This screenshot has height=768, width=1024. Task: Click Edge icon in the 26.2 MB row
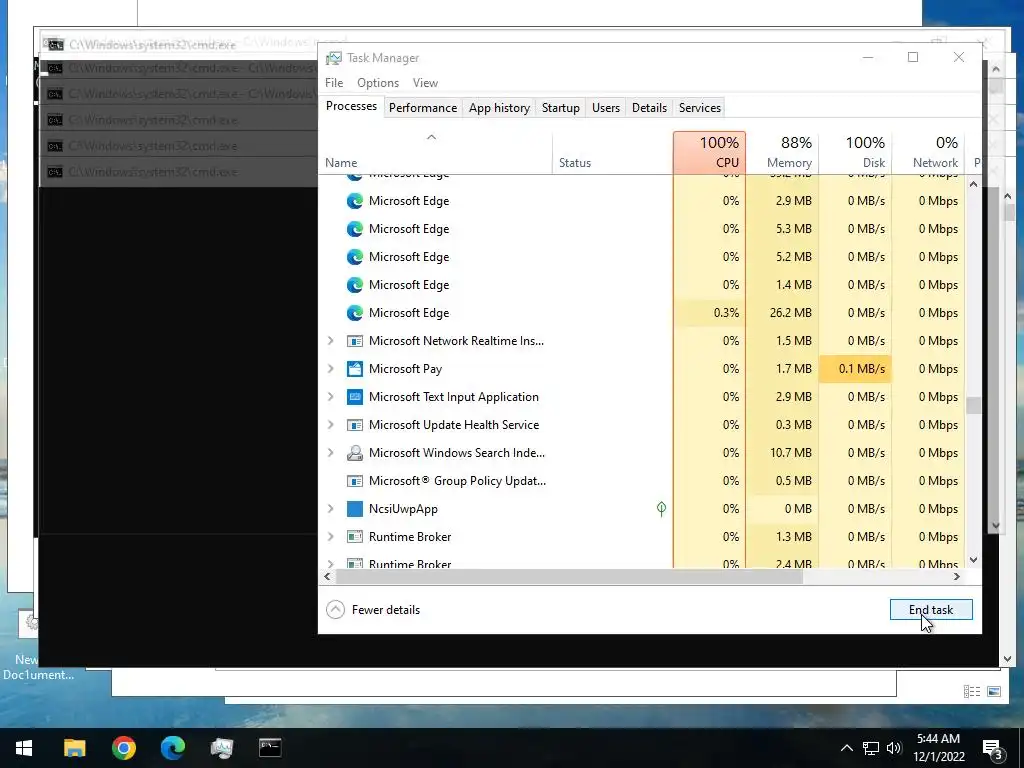pyautogui.click(x=355, y=313)
